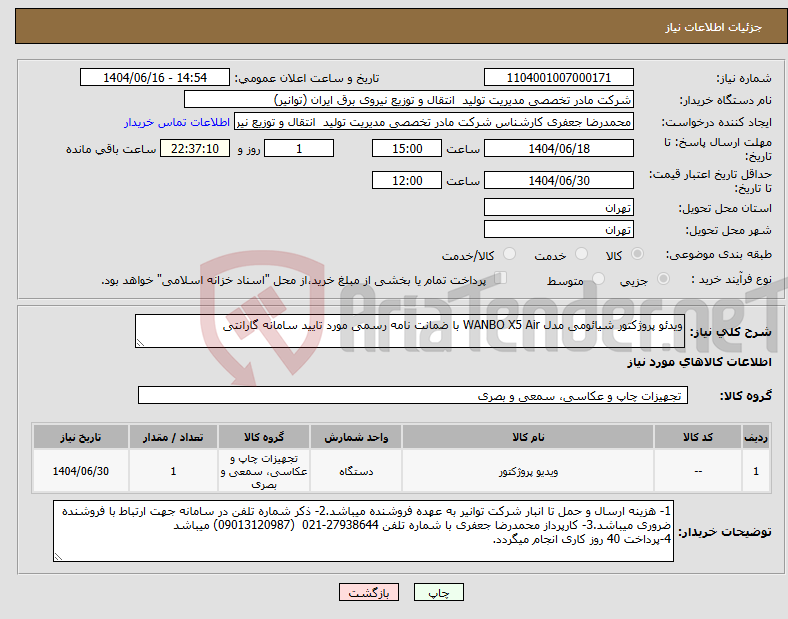
Task: Click the delivery city field تهران
Action: [x=558, y=230]
